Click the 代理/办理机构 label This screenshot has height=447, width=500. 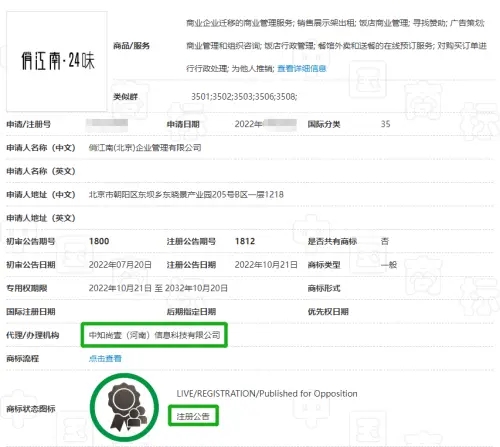[33, 335]
